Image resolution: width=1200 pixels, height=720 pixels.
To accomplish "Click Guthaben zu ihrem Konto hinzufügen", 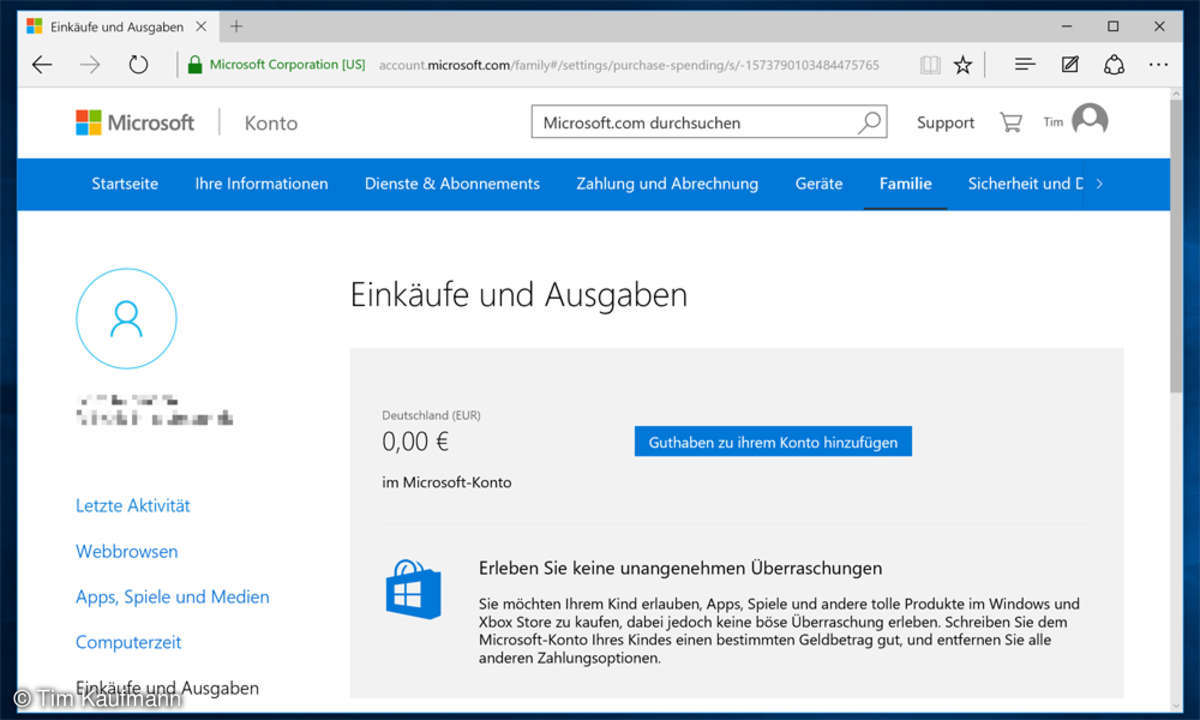I will 773,442.
